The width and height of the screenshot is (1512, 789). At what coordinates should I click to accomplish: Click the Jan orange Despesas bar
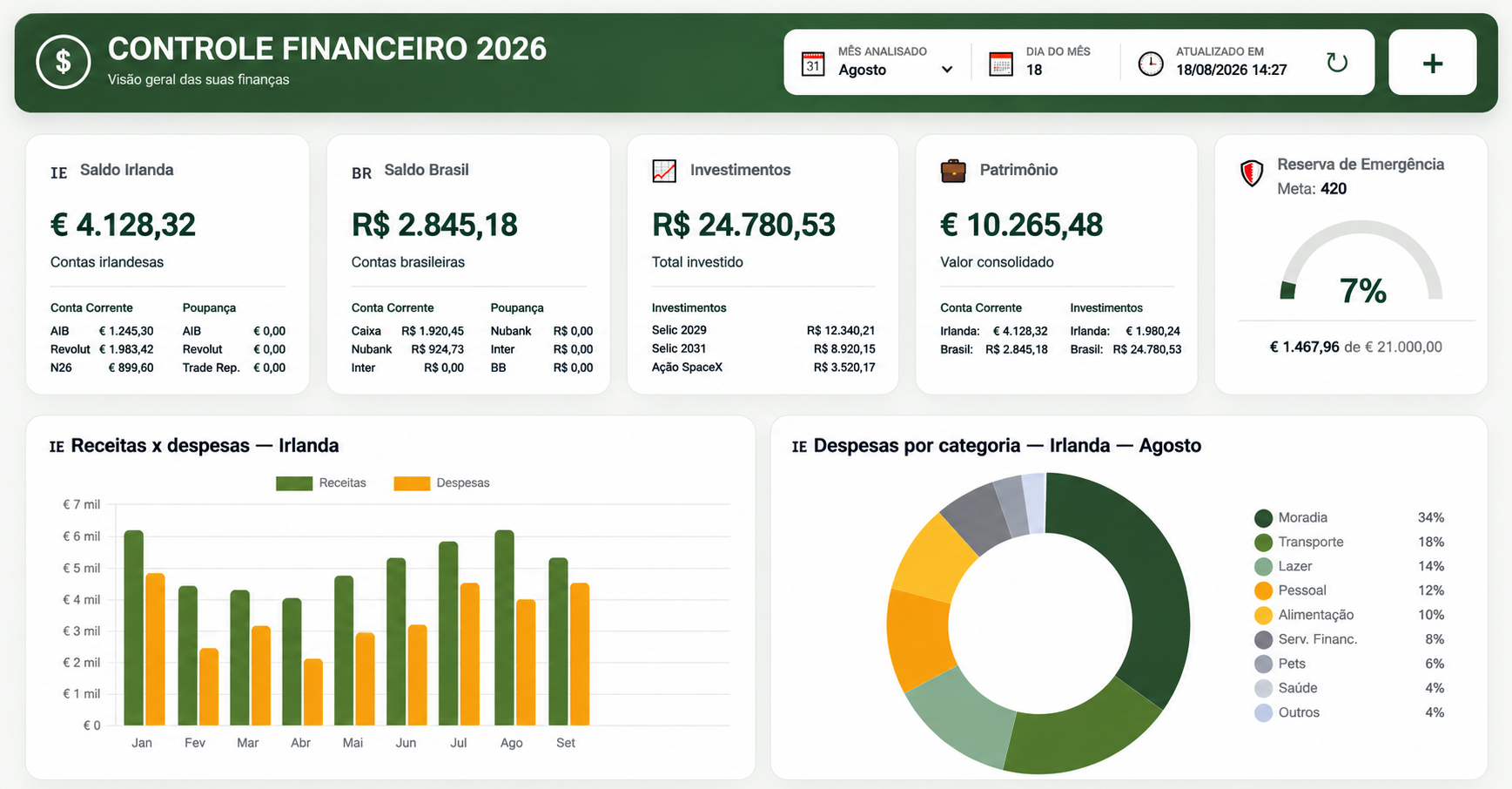click(155, 650)
